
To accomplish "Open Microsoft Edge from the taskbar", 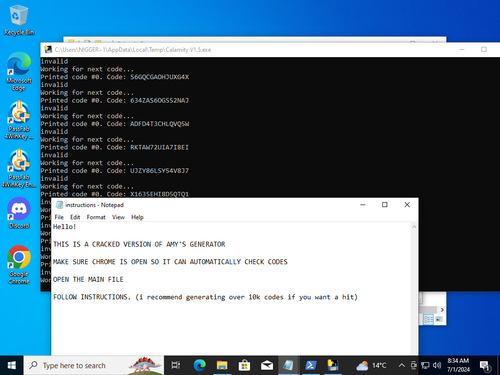I will point(200,365).
